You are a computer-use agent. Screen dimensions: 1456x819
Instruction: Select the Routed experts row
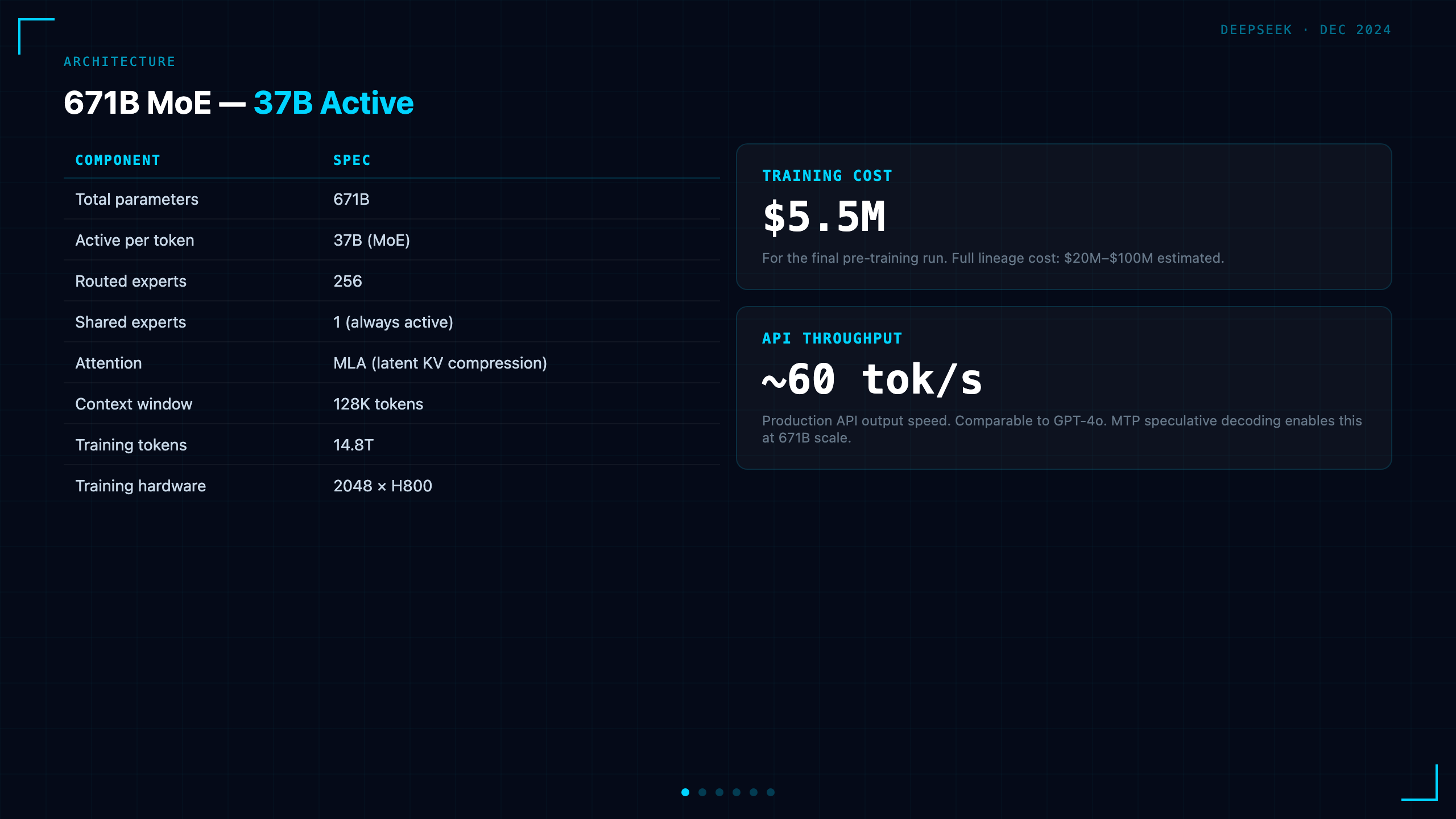click(392, 281)
